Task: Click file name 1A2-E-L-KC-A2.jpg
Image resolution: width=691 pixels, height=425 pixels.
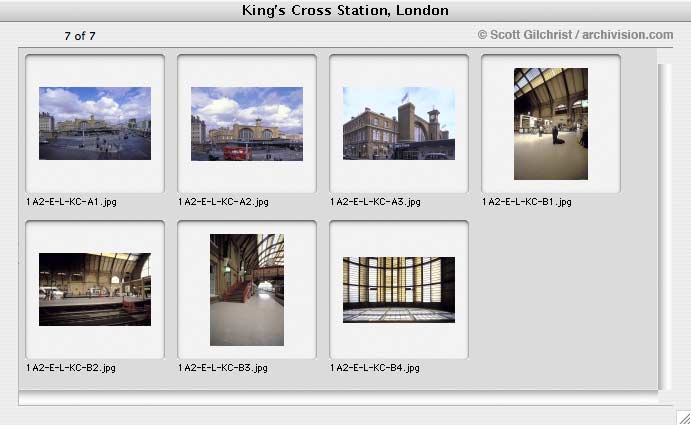Action: point(223,202)
